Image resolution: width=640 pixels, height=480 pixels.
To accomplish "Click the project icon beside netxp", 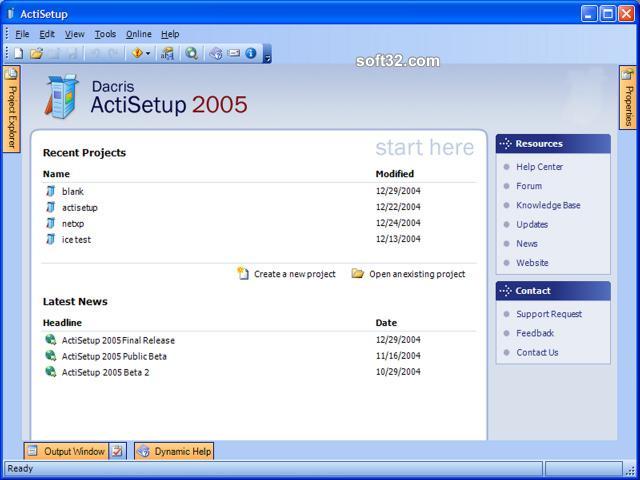I will click(x=51, y=223).
